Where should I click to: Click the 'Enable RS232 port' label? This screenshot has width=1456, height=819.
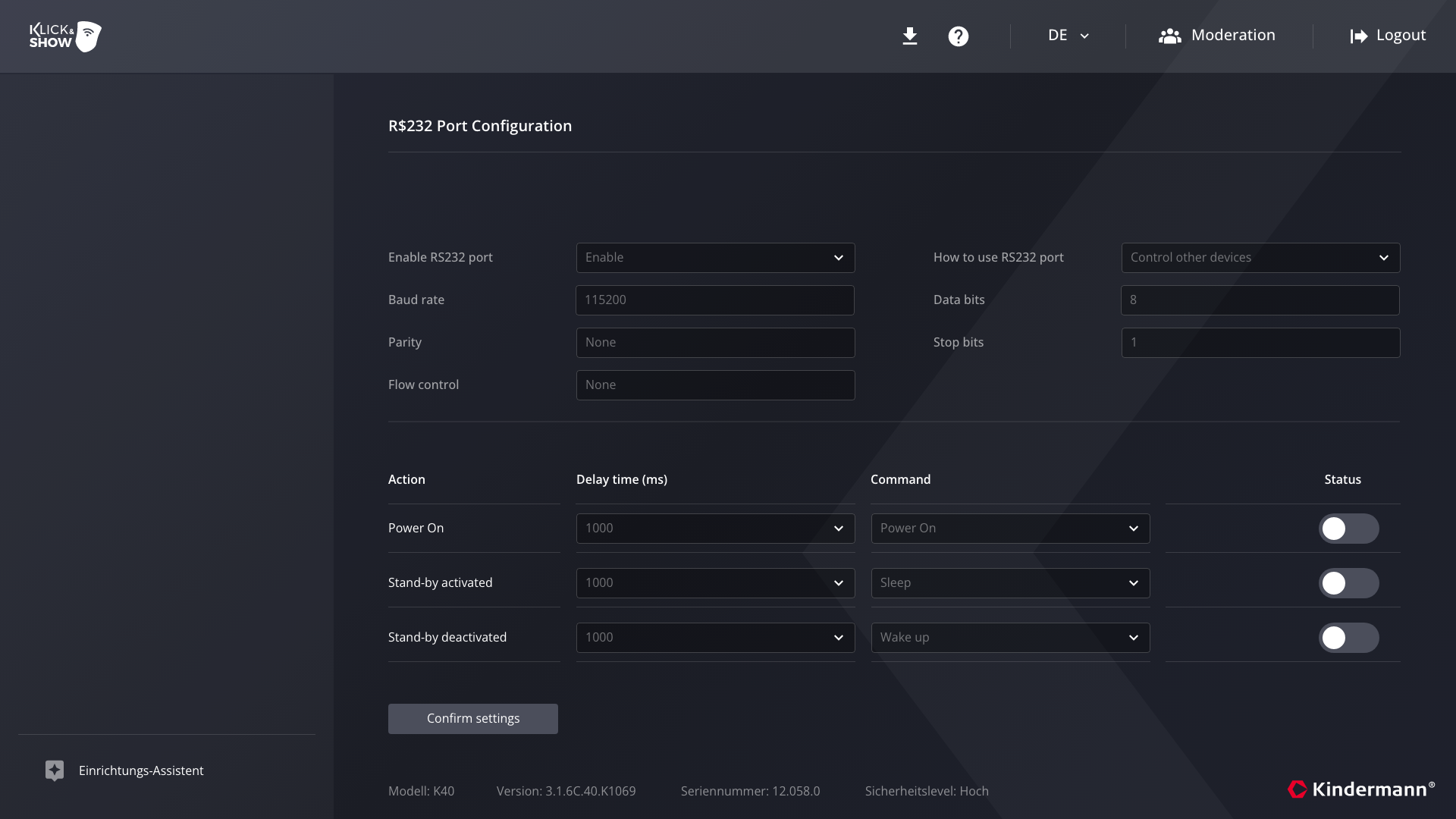pos(441,257)
